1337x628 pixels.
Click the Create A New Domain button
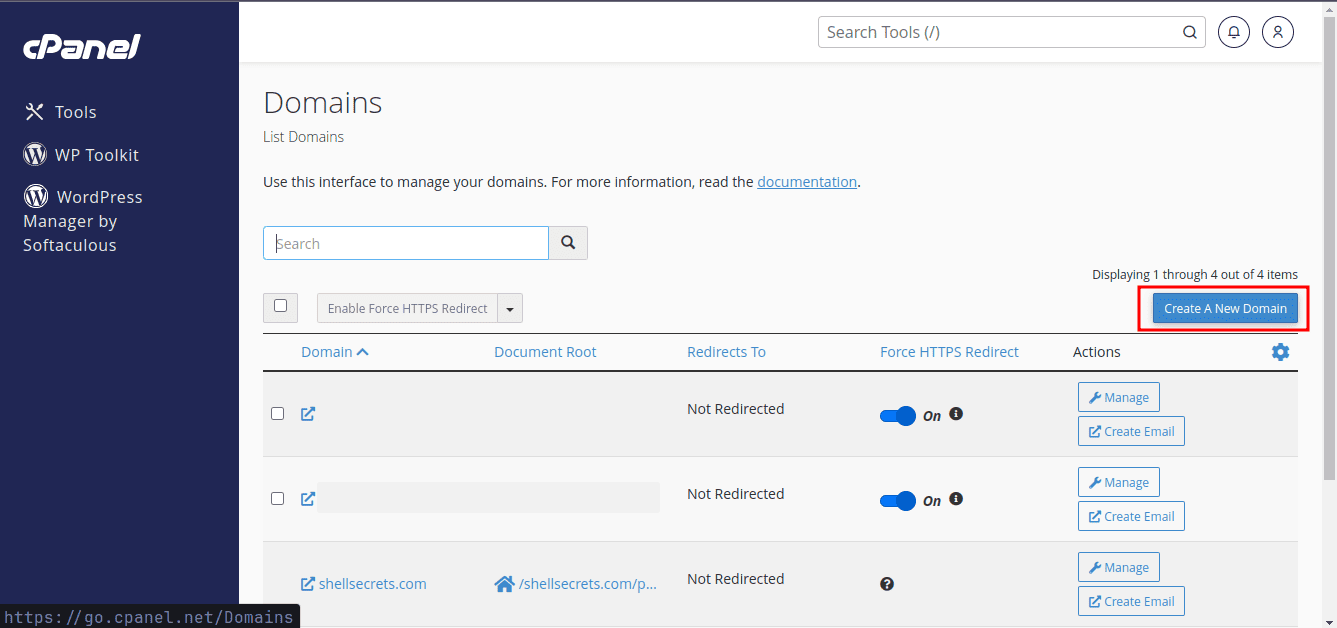point(1223,308)
